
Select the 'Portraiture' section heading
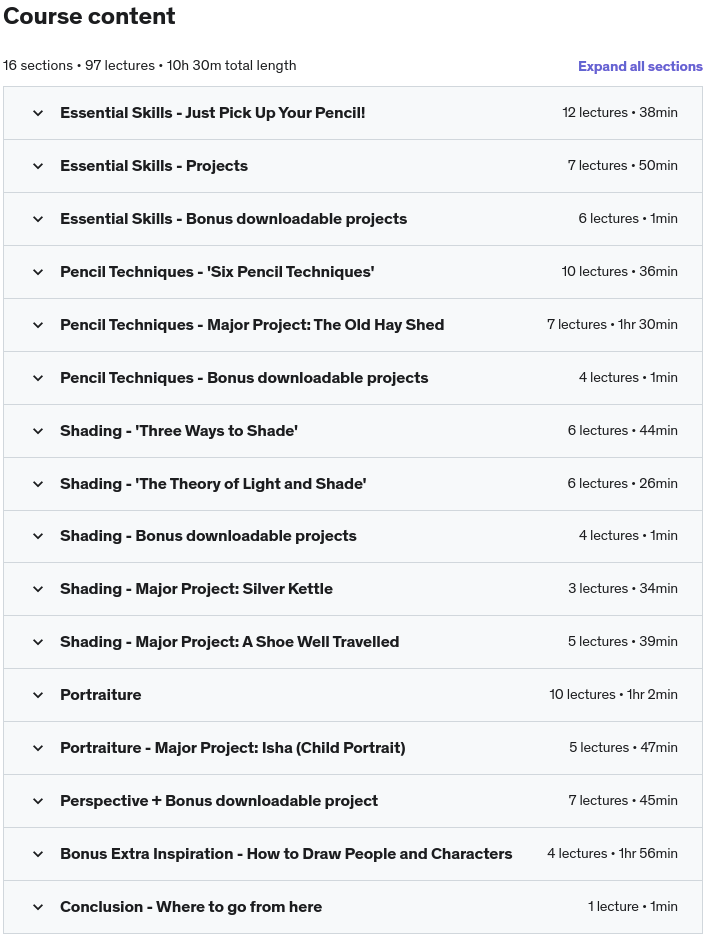tap(101, 695)
